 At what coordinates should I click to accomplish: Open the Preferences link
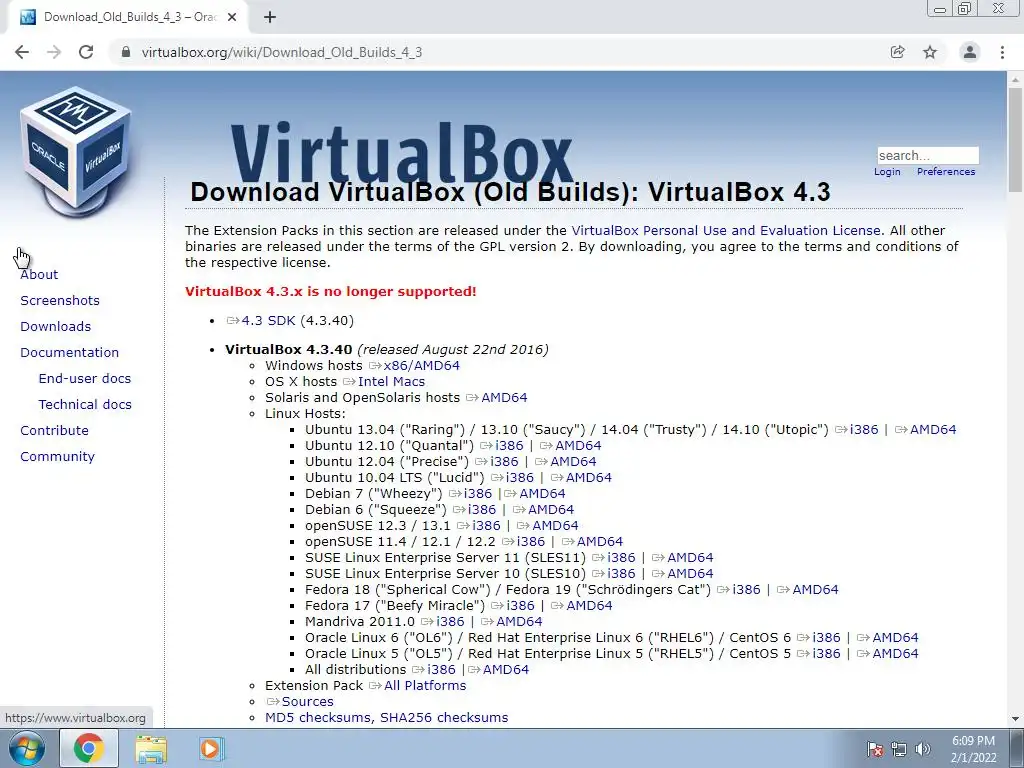946,172
